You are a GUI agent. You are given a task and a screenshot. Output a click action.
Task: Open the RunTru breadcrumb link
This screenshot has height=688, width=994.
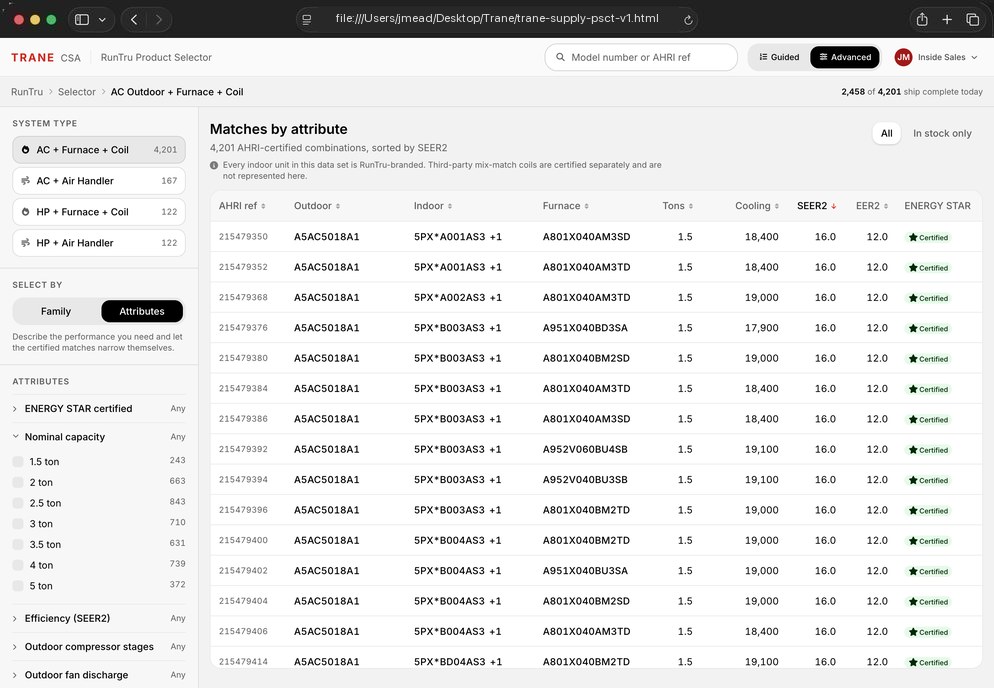point(27,92)
